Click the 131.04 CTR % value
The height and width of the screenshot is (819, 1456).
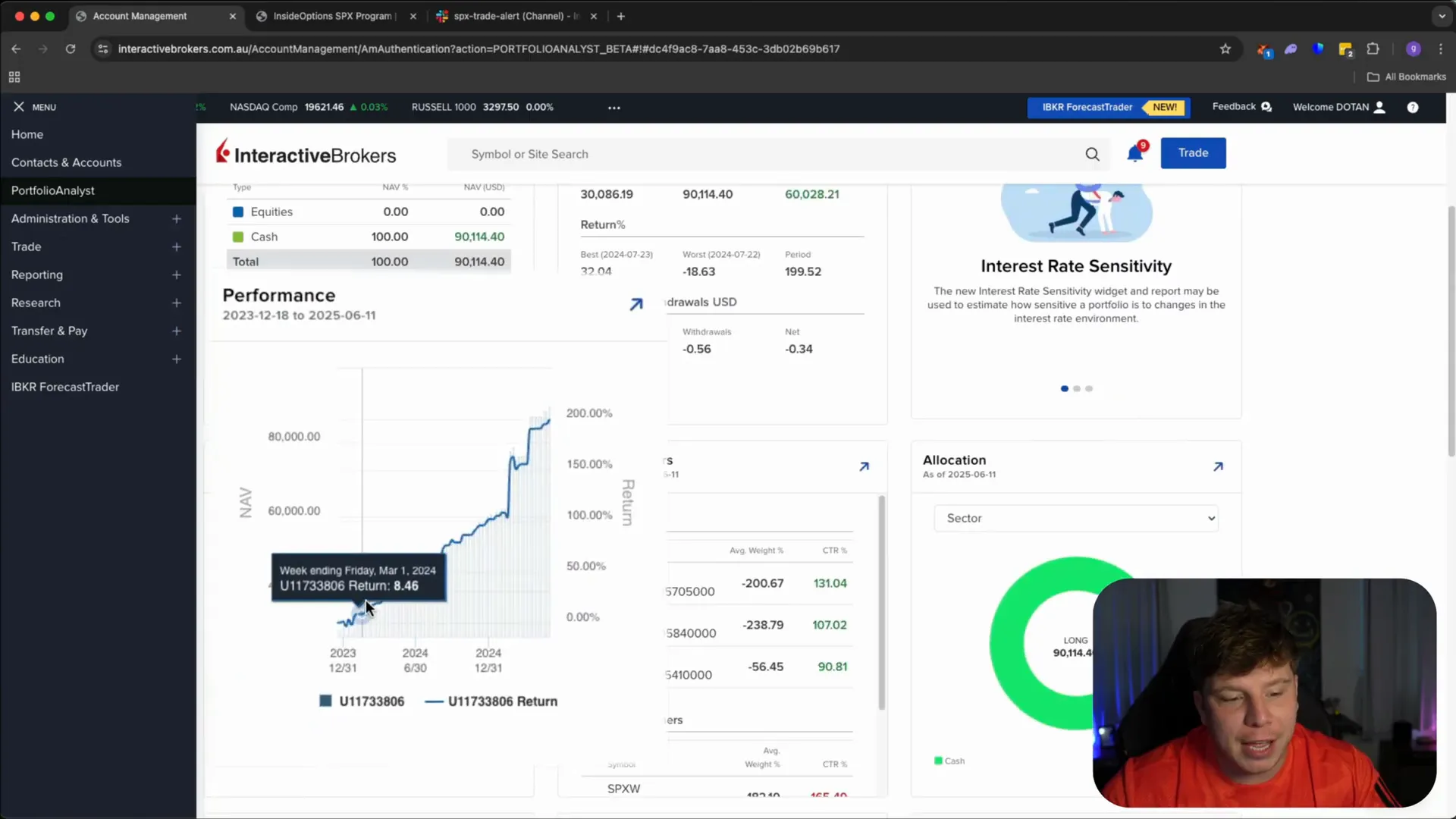(x=830, y=583)
